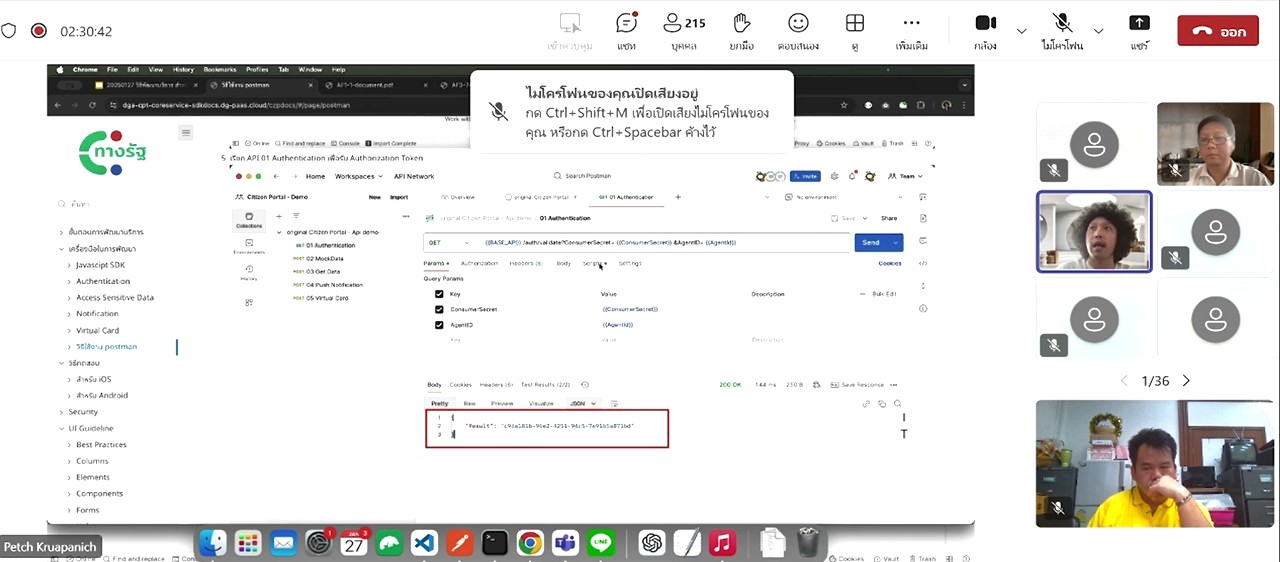
Task: Expand the Security section in sidebar
Action: [x=61, y=412]
